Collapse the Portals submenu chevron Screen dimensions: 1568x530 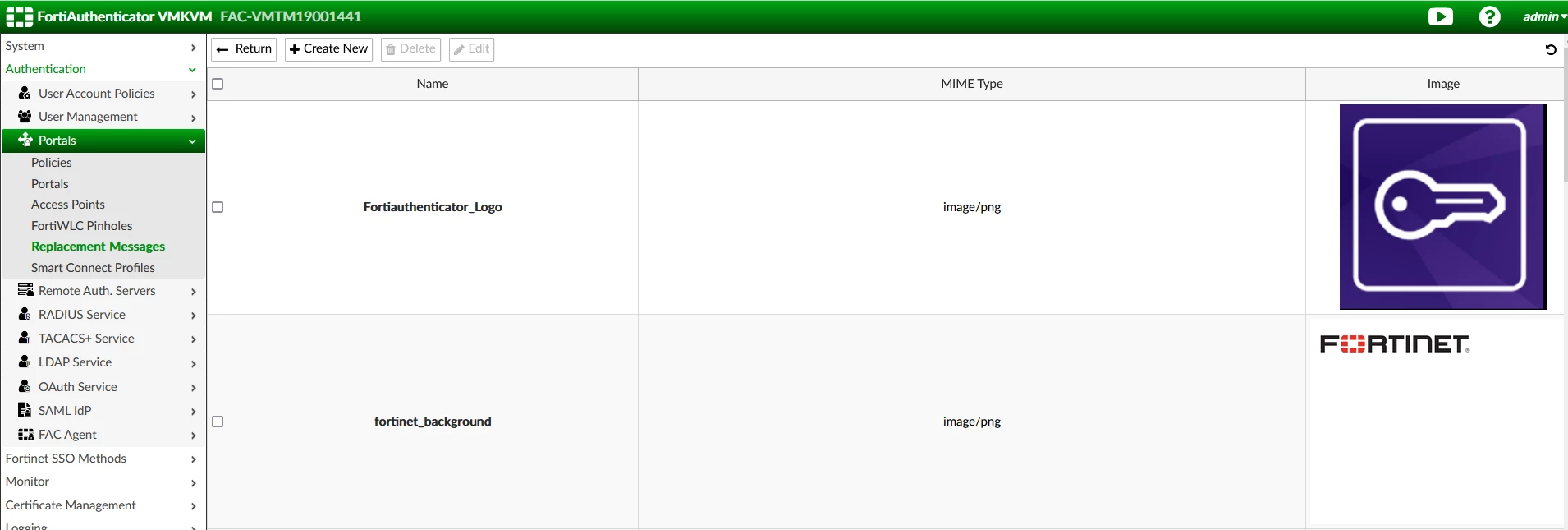tap(192, 141)
